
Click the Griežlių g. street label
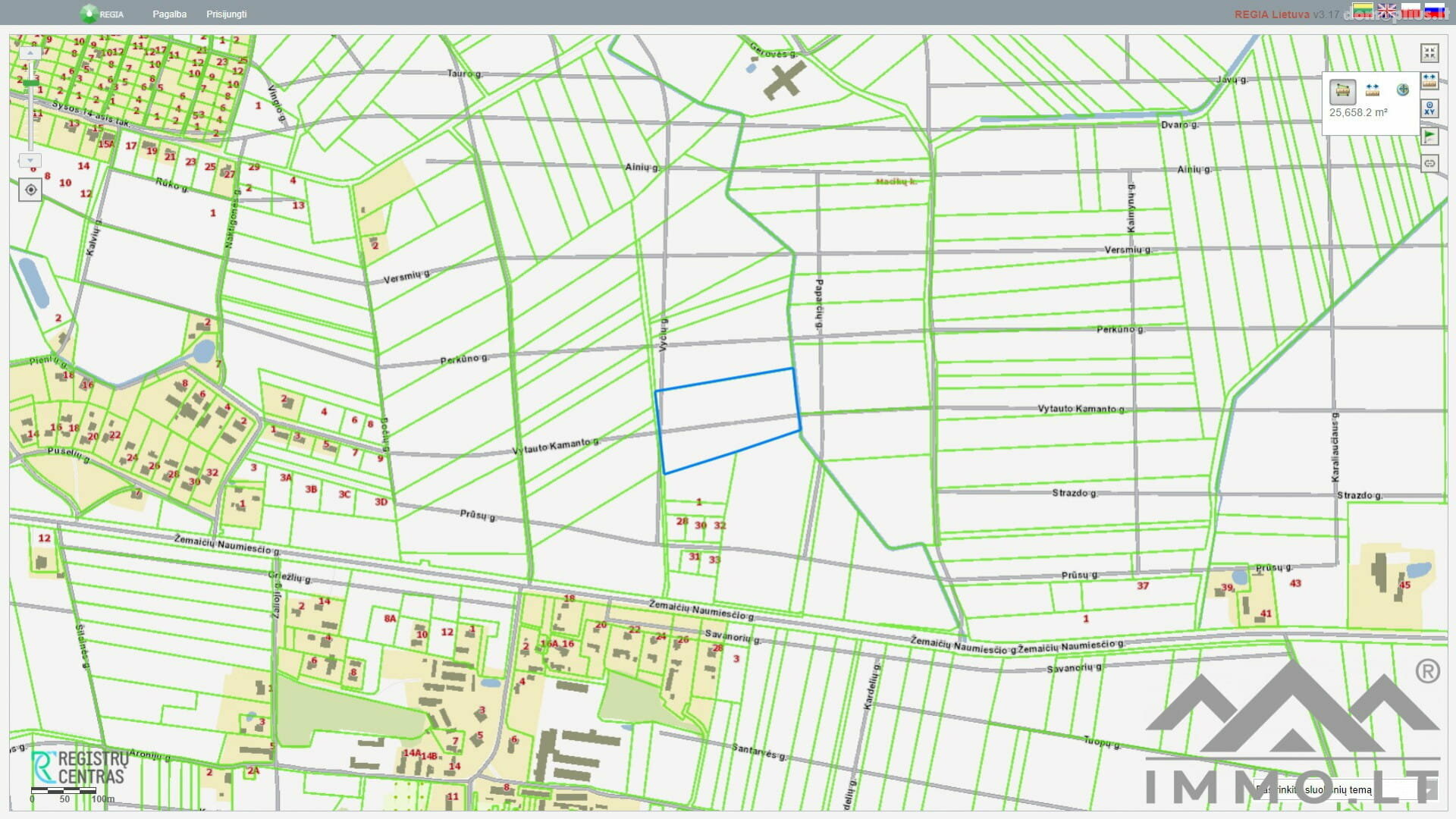point(290,577)
